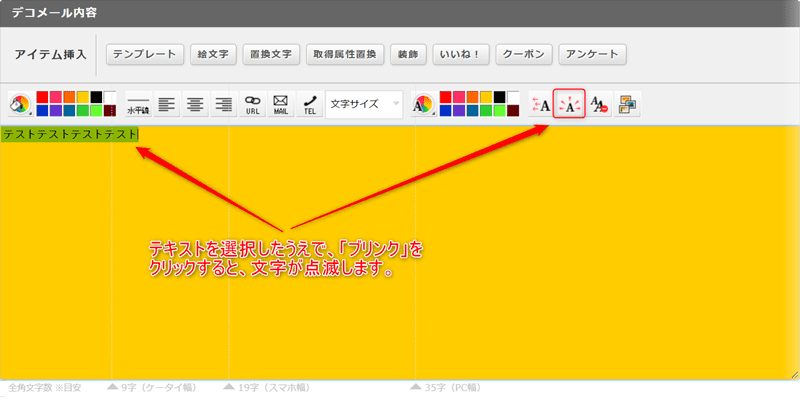Click the 置換文字 button
800x405 pixels.
[271, 54]
